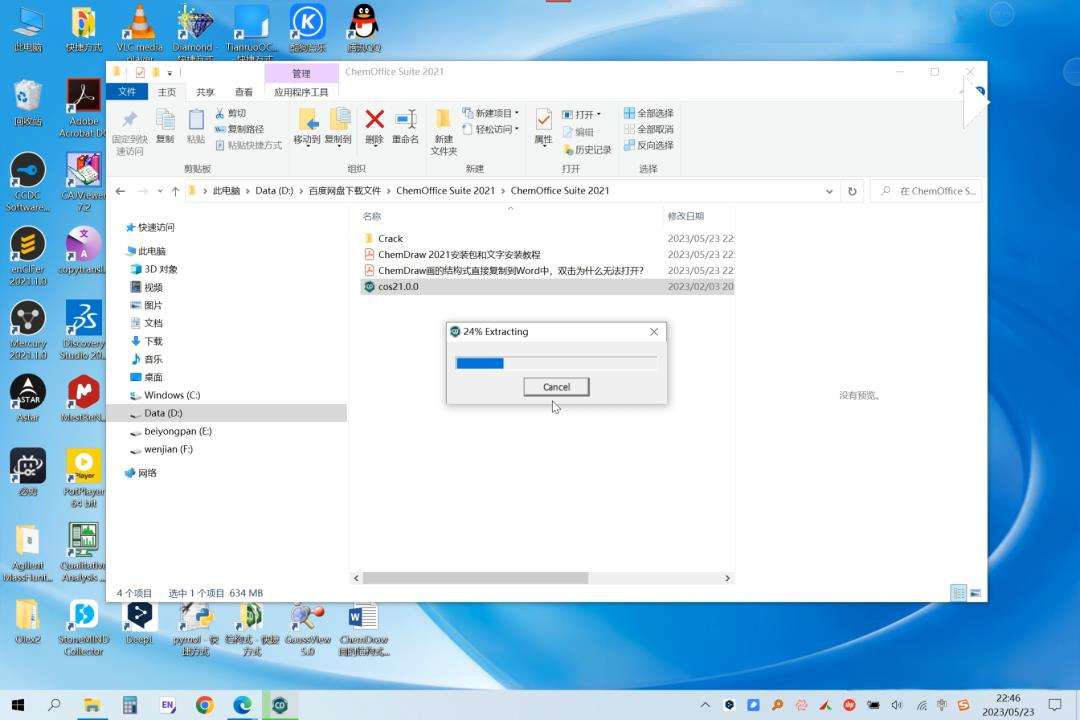The height and width of the screenshot is (720, 1080).
Task: Click Select All in the ribbon
Action: (x=649, y=113)
